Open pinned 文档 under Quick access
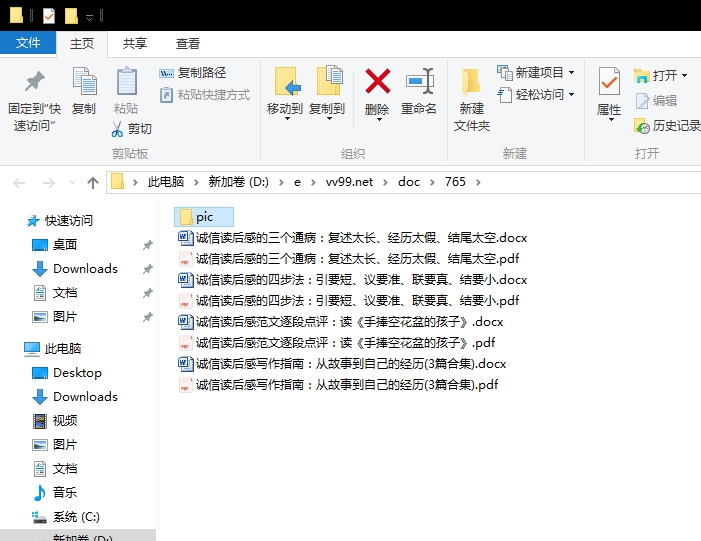 click(55, 293)
